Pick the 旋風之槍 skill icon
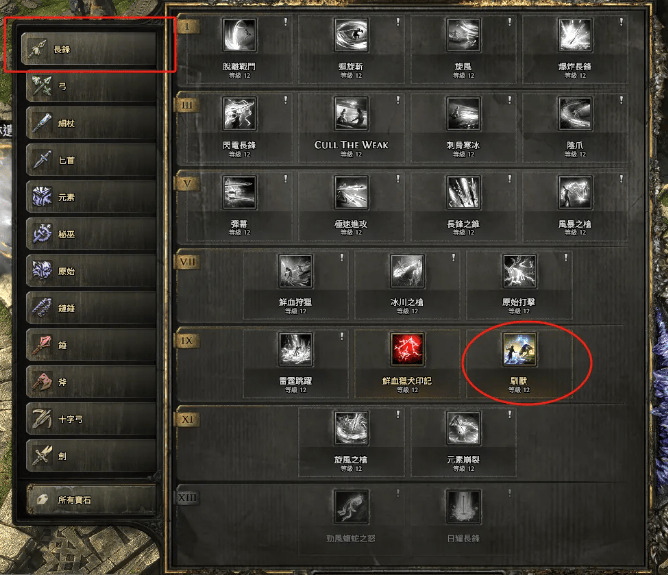668x575 pixels. (351, 428)
